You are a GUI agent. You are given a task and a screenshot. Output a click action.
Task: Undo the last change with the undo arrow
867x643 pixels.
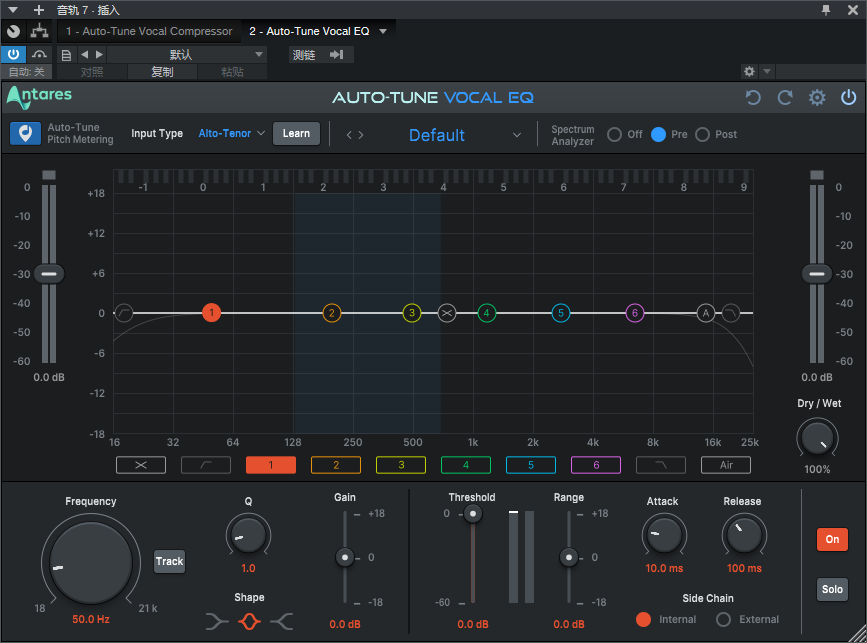coord(753,98)
